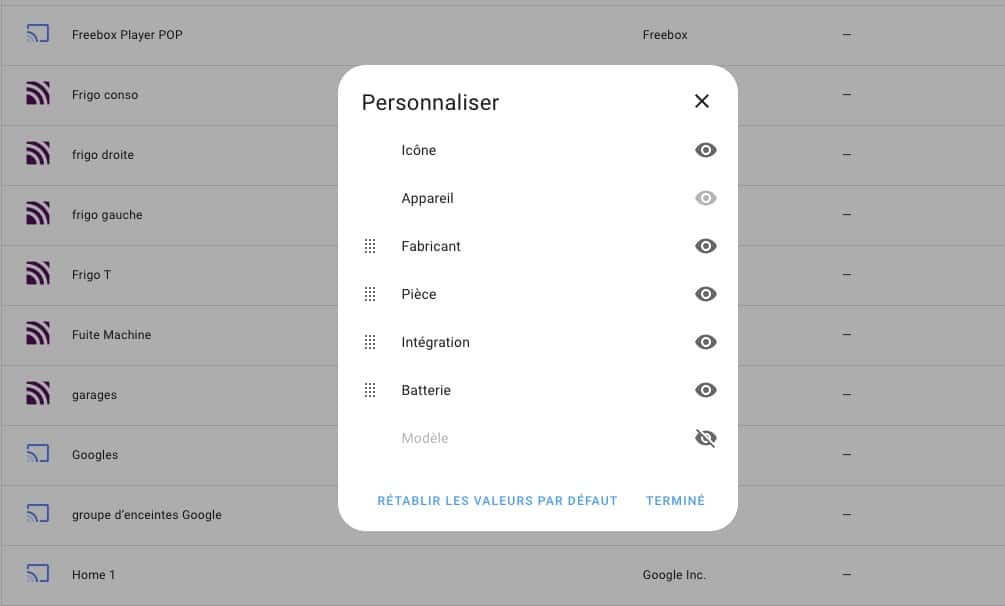Viewport: 1005px width, 606px height.
Task: Hide the Intégration column
Action: point(705,342)
